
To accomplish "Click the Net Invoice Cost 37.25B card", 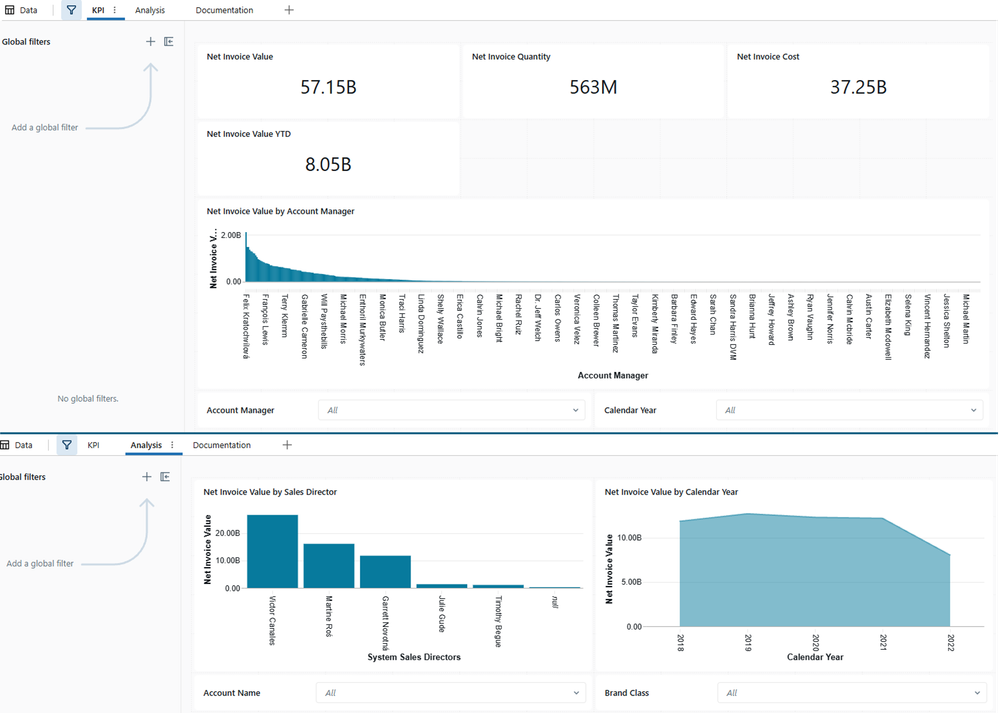I will (x=858, y=81).
